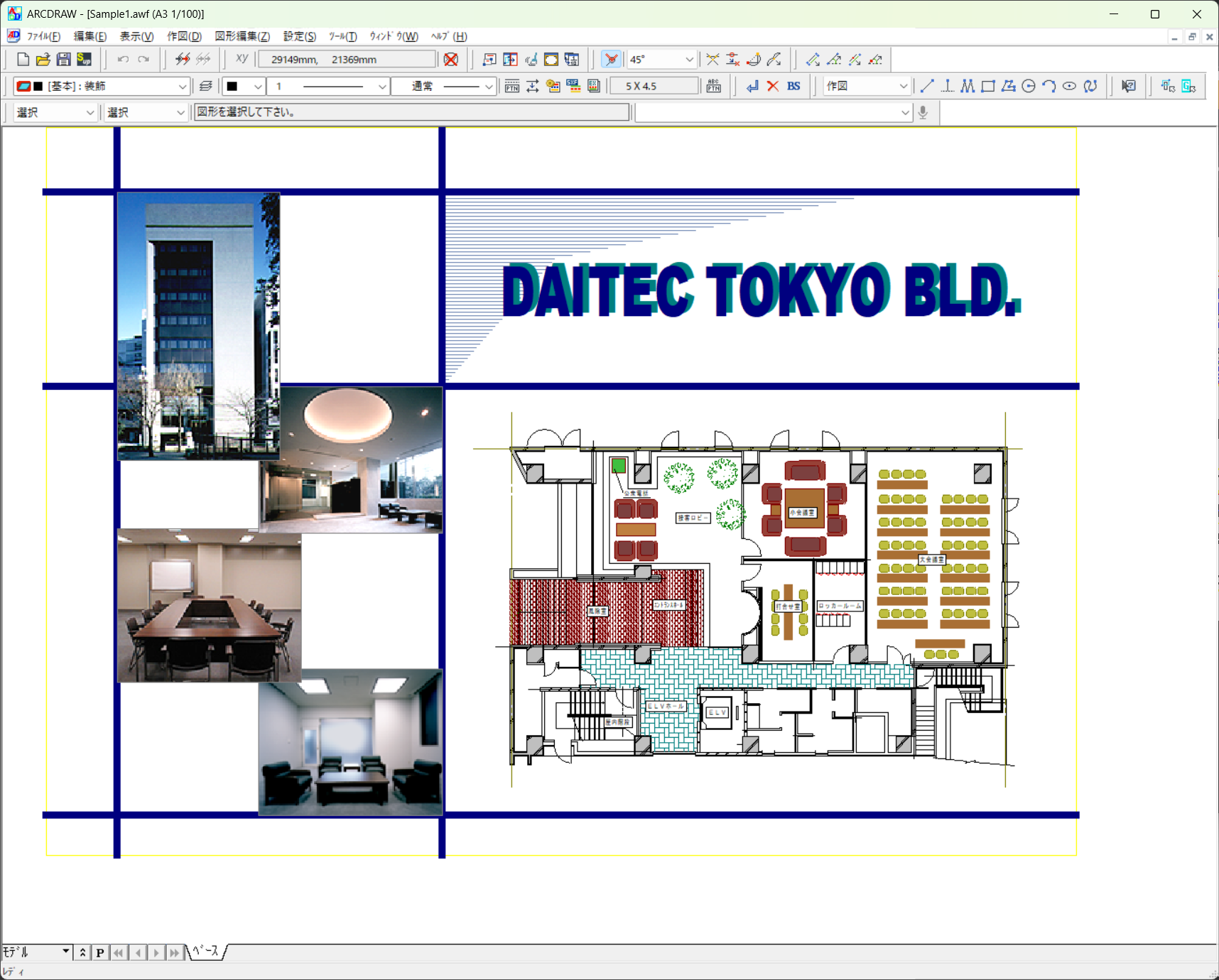This screenshot has height=980, width=1219.
Task: Click the layer stack icon
Action: pyautogui.click(x=206, y=86)
